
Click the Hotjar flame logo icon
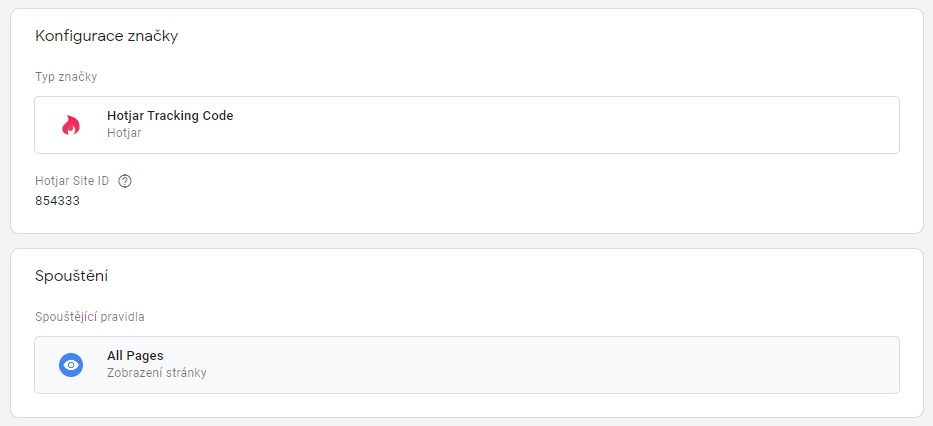click(x=70, y=125)
